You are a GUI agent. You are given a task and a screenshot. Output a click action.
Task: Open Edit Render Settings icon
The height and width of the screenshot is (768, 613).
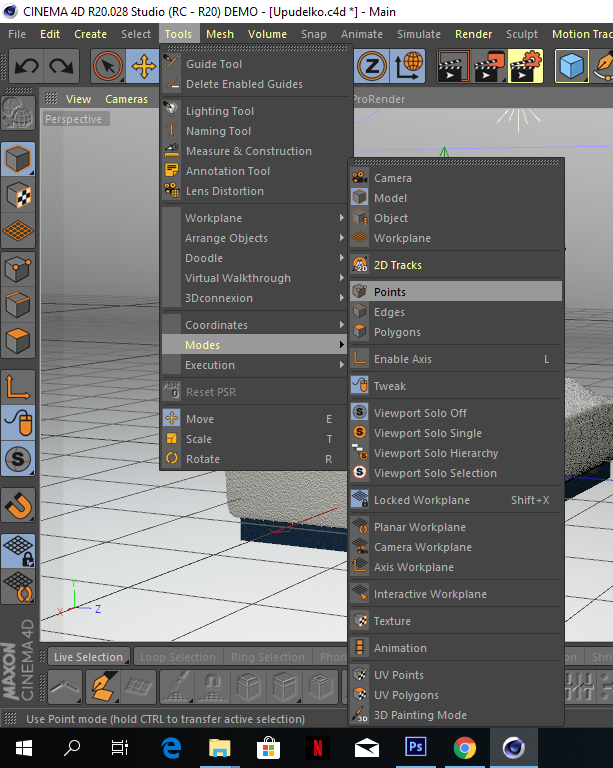[x=525, y=66]
